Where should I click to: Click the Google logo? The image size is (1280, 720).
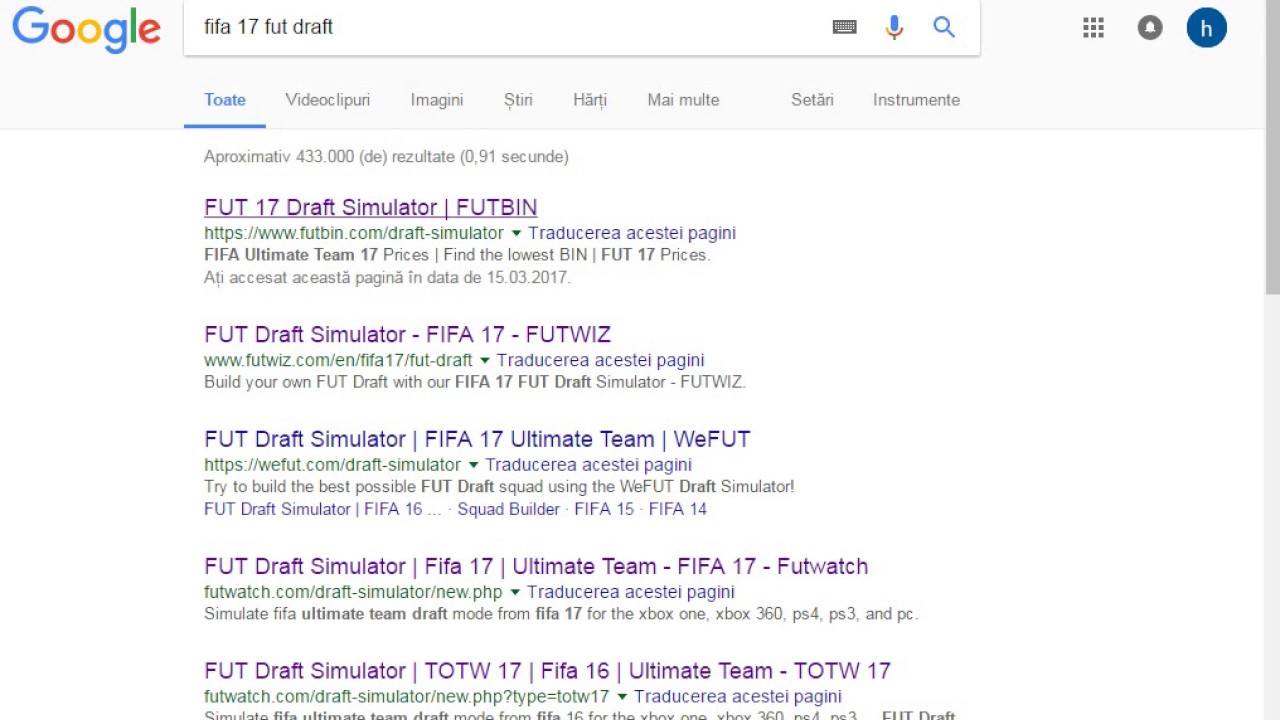tap(86, 29)
